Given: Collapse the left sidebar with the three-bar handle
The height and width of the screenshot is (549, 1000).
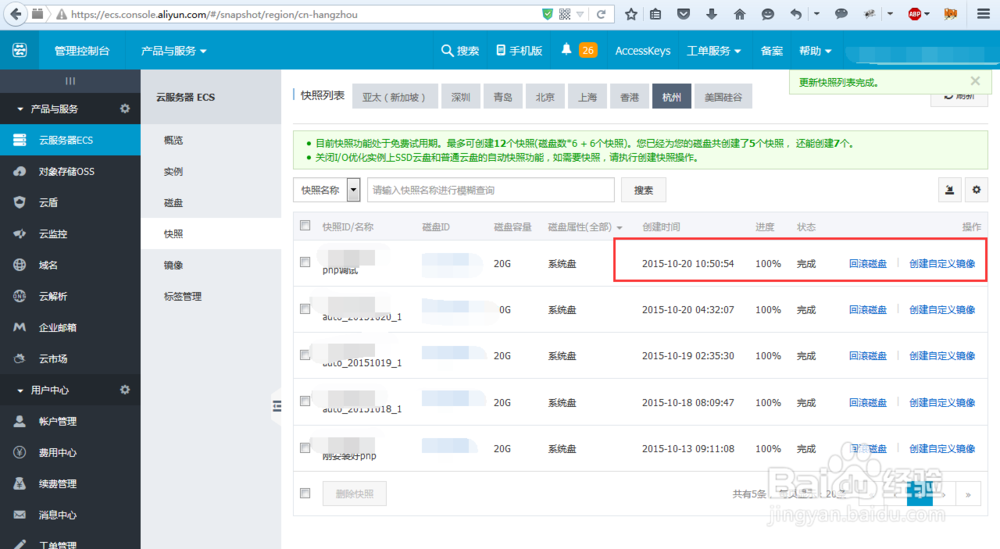Looking at the screenshot, I should tap(70, 81).
